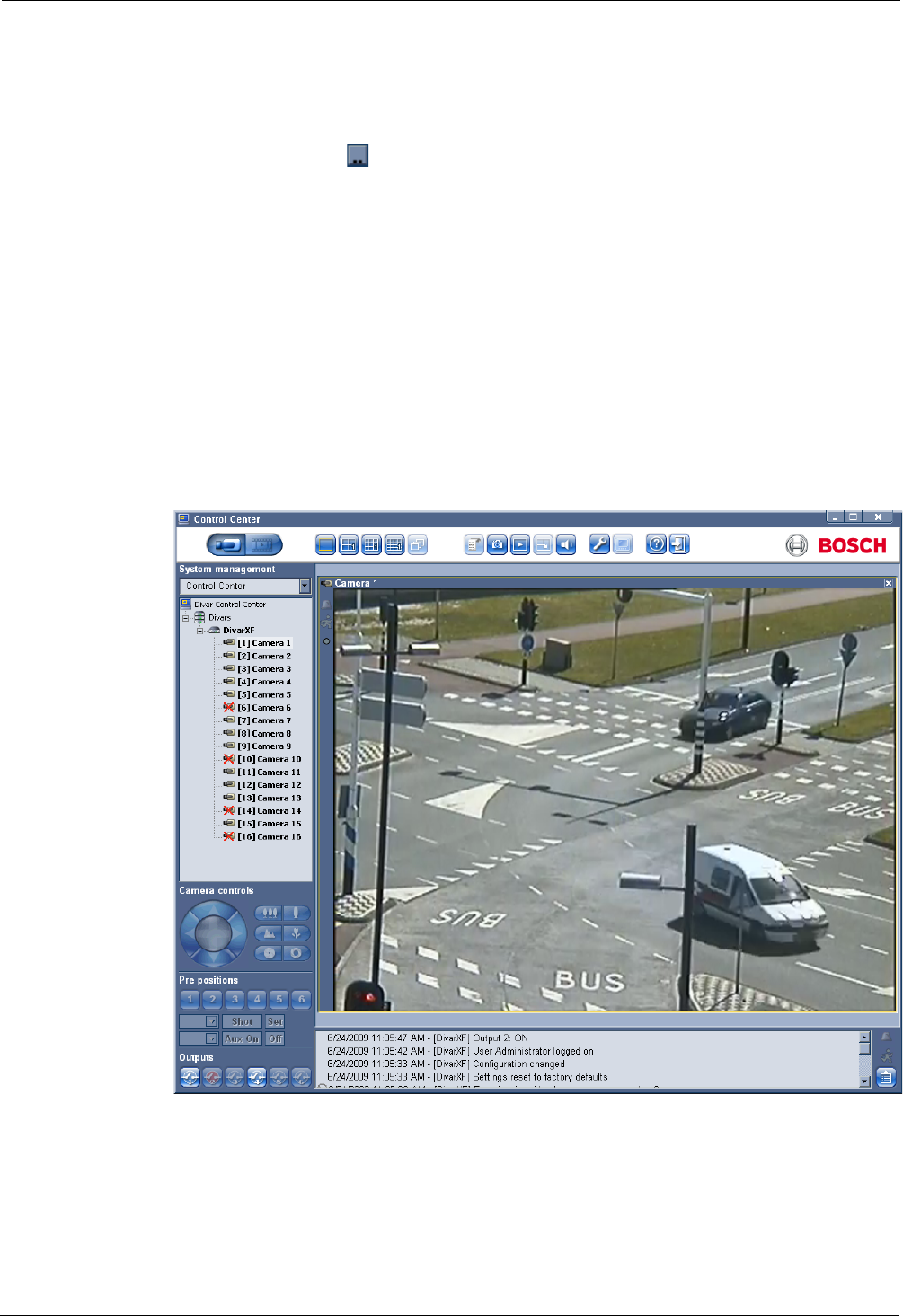Toggle output relay 1

tap(190, 1078)
